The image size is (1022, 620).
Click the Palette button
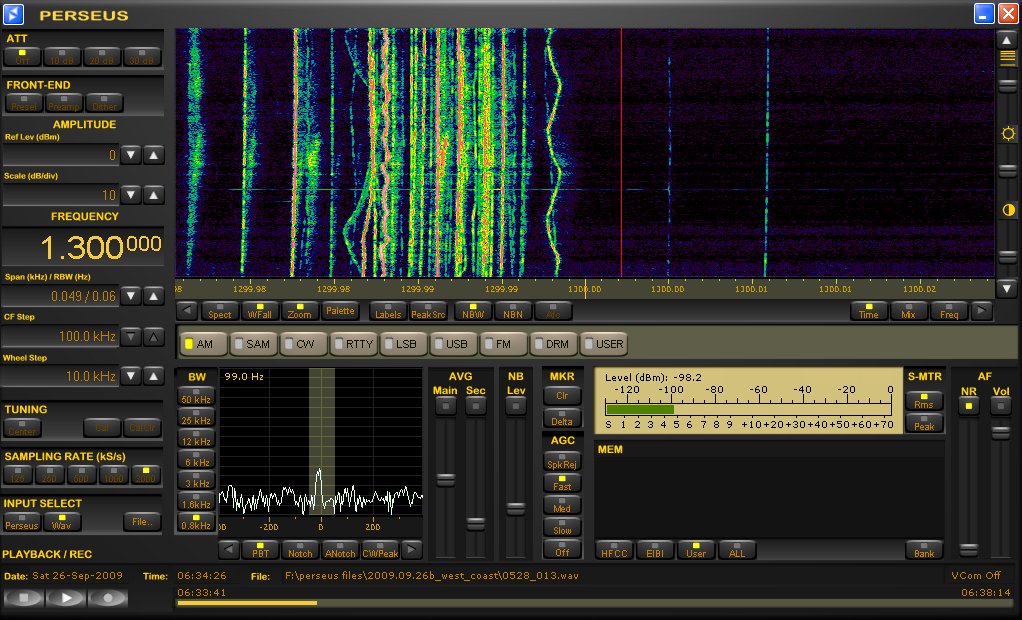click(340, 311)
